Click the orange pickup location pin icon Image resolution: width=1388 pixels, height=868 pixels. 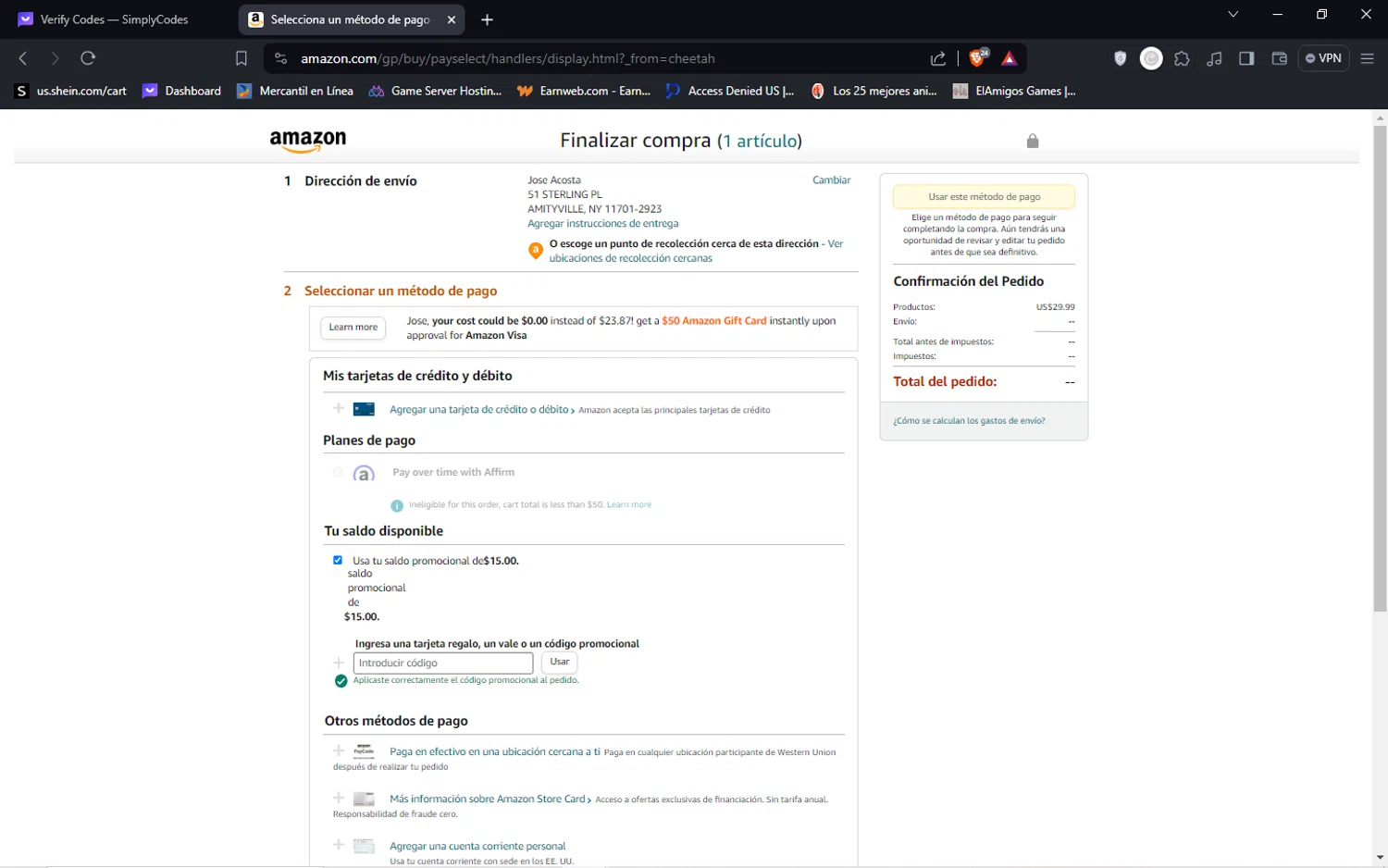[535, 251]
